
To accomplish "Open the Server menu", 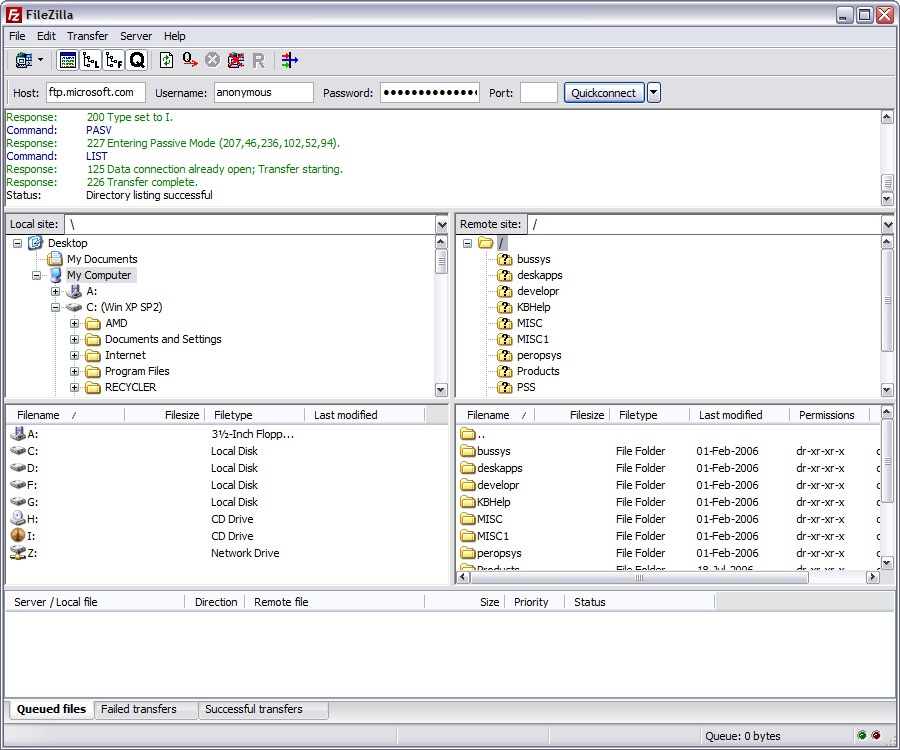I will click(x=136, y=36).
